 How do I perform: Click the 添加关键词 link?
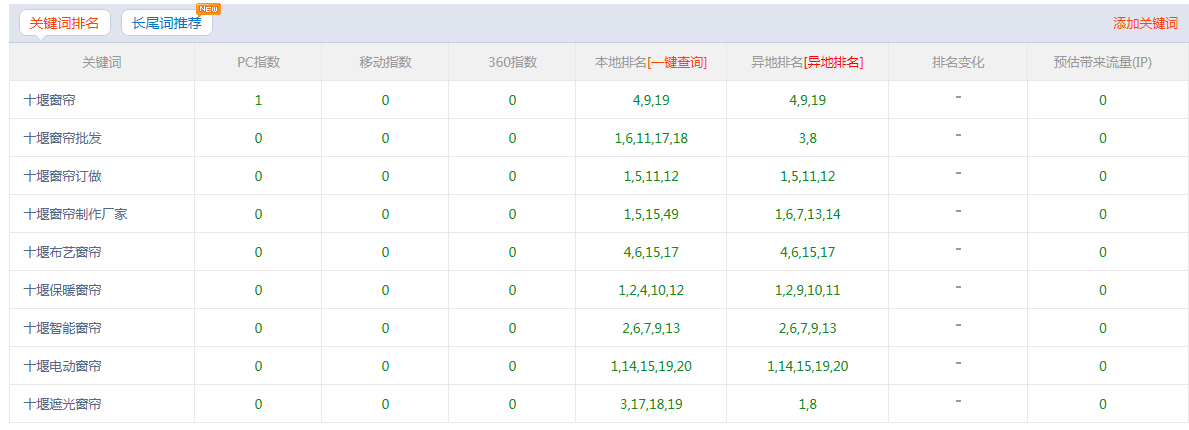tap(1145, 23)
